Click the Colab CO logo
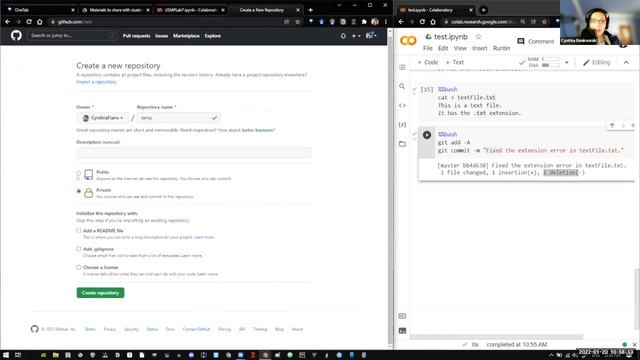Viewport: 640px width, 360px height. coord(408,40)
